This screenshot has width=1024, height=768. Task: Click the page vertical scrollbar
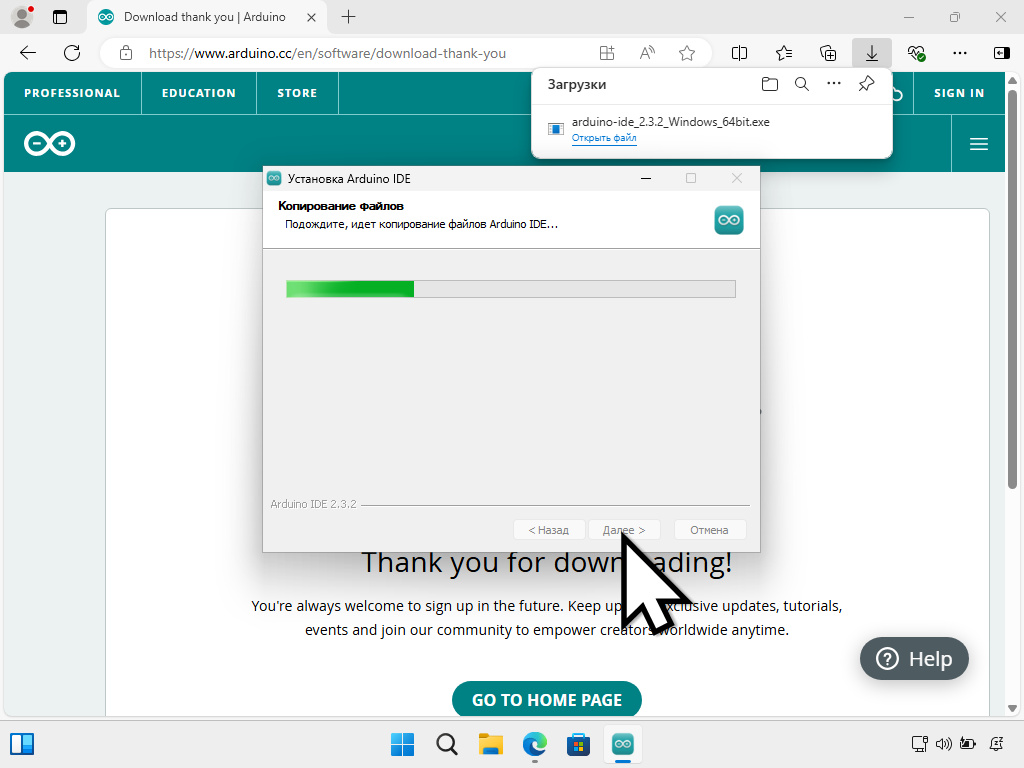point(1012,290)
